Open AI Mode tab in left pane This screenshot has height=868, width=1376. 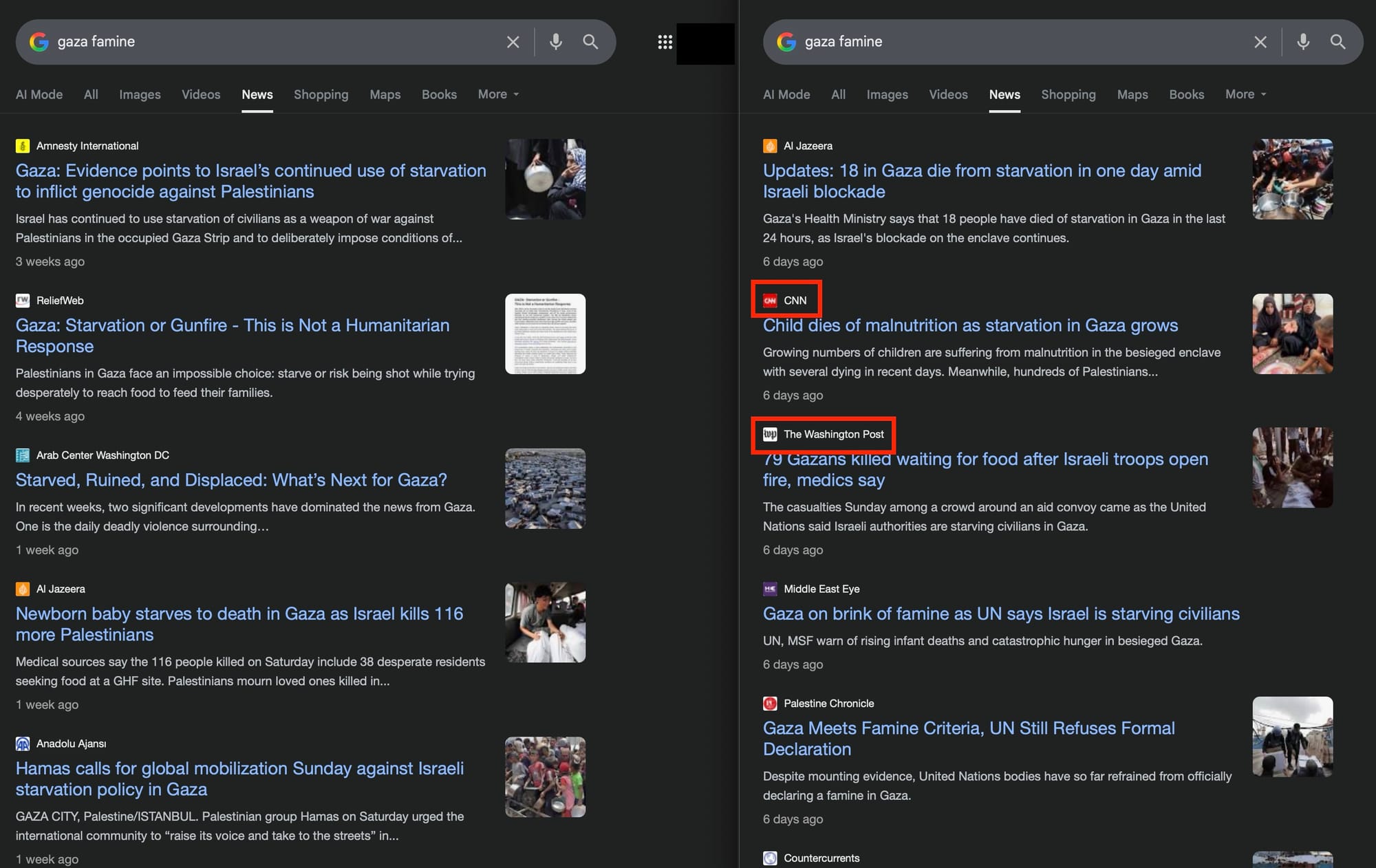coord(39,94)
